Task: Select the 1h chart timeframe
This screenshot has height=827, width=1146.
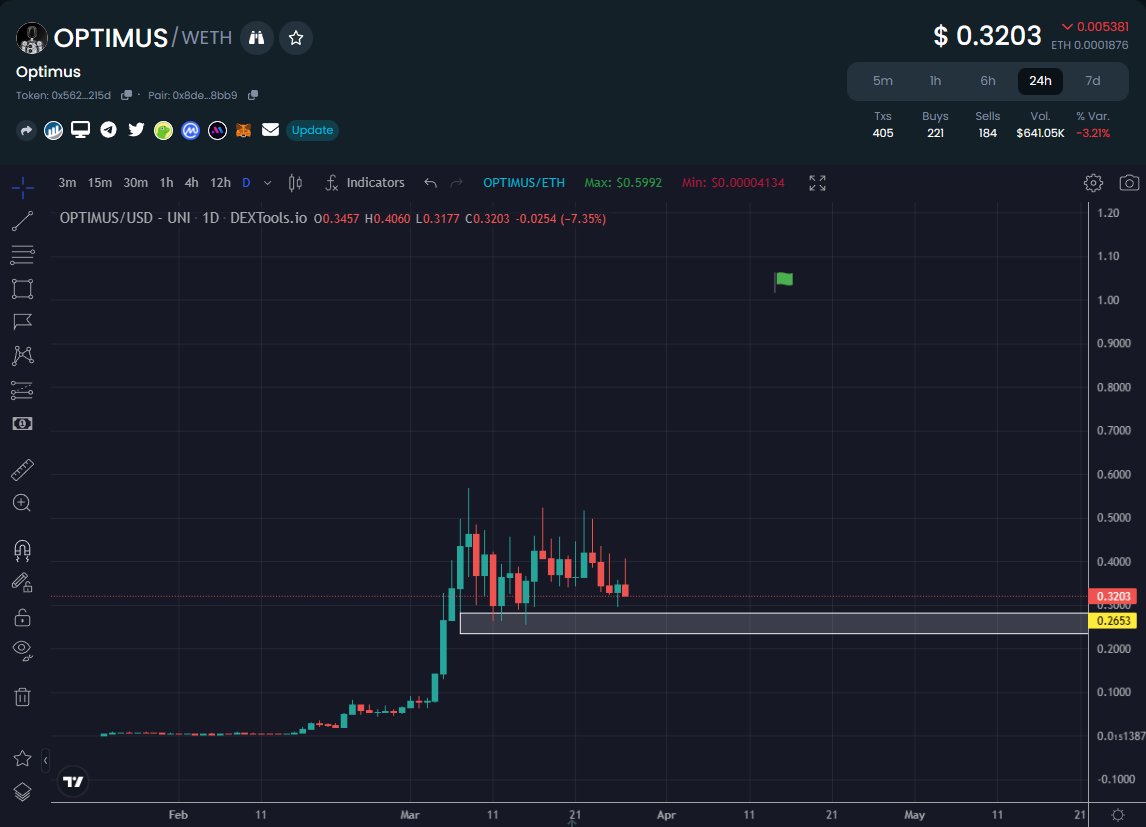Action: (166, 183)
